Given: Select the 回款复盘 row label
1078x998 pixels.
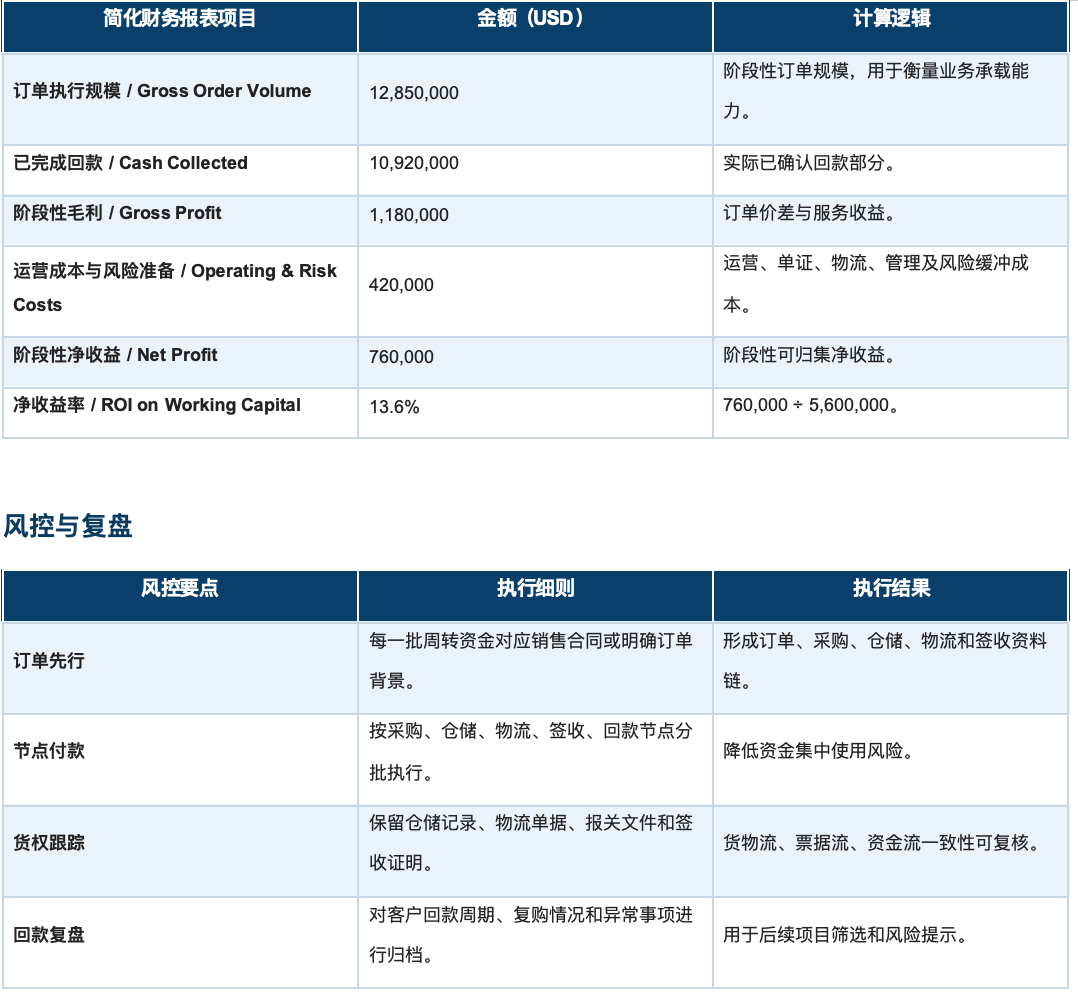Looking at the screenshot, I should pyautogui.click(x=49, y=935).
